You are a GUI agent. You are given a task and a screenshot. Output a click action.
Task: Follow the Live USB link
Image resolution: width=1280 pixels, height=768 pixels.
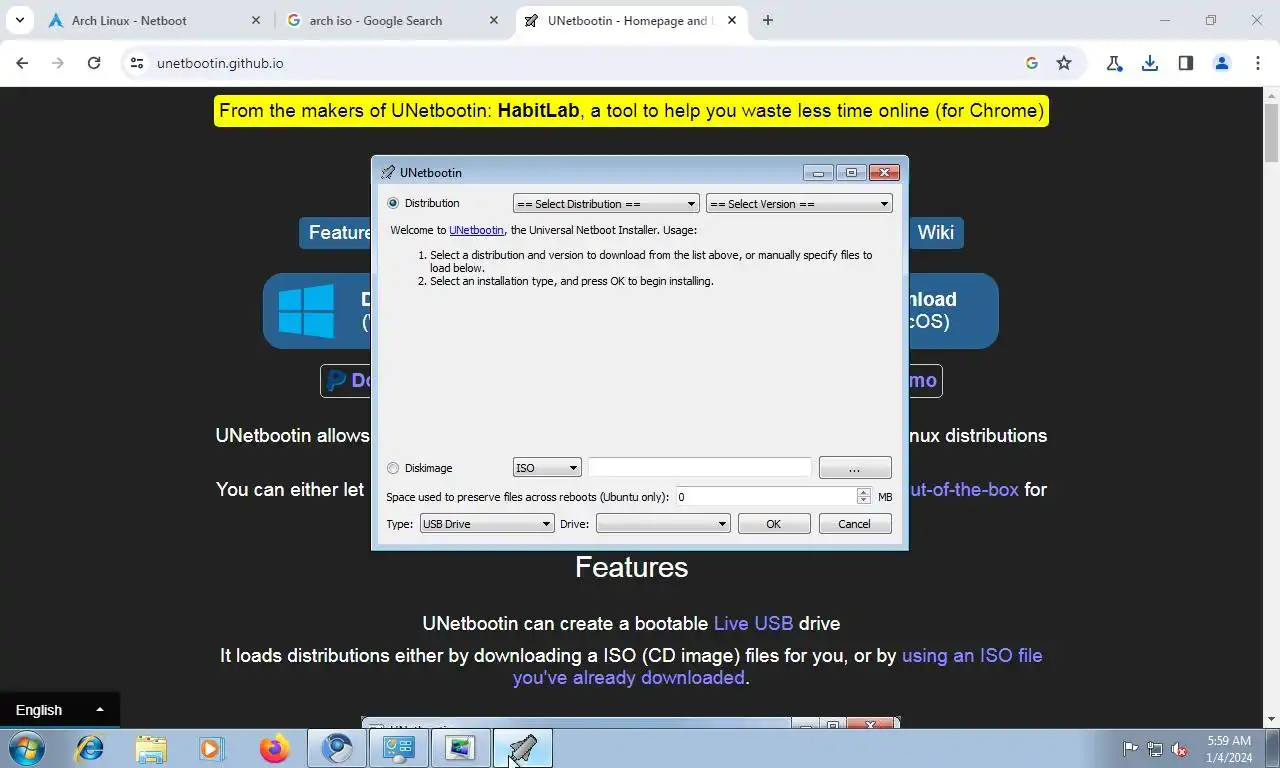(753, 623)
